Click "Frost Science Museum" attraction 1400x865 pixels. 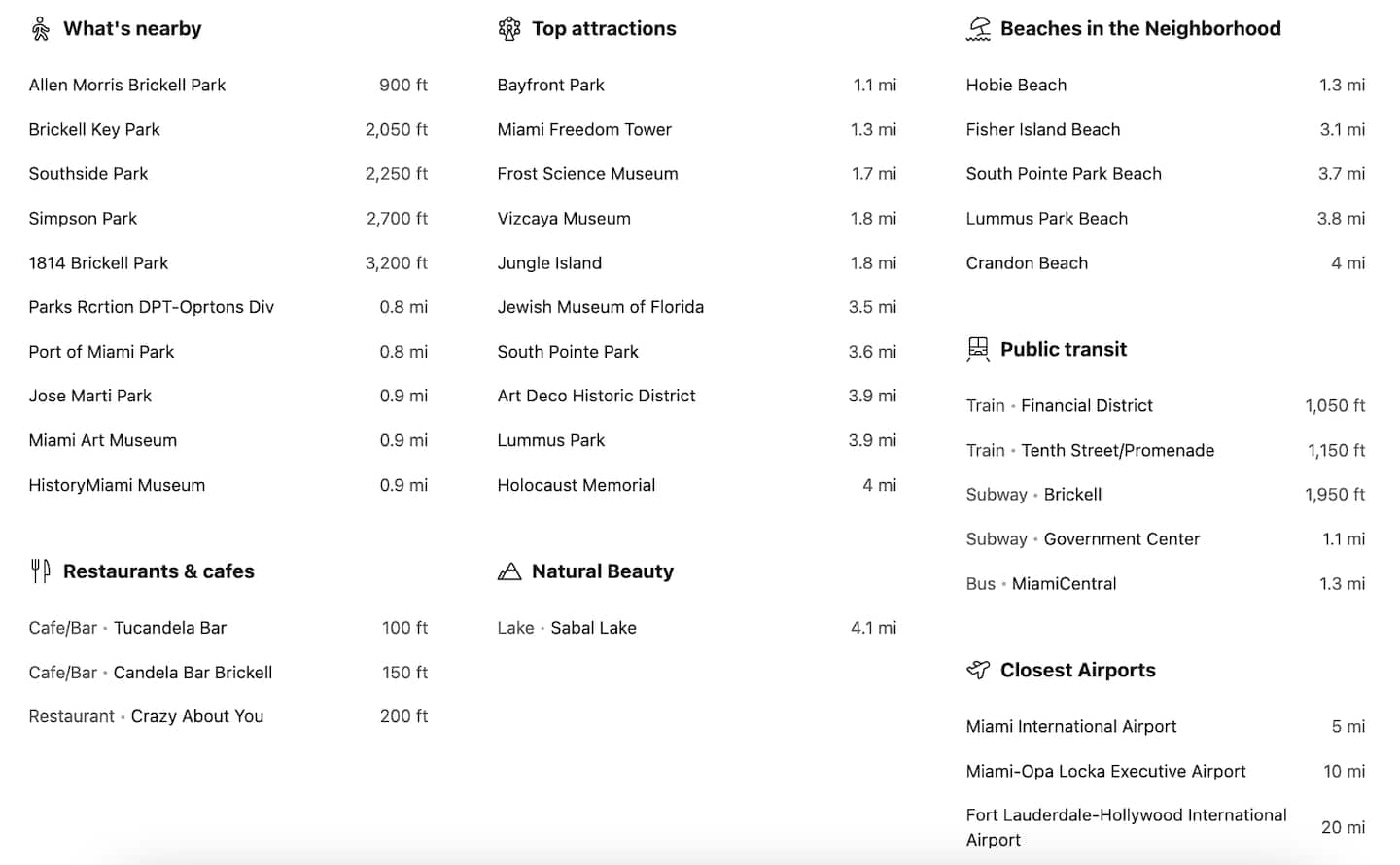pyautogui.click(x=588, y=174)
